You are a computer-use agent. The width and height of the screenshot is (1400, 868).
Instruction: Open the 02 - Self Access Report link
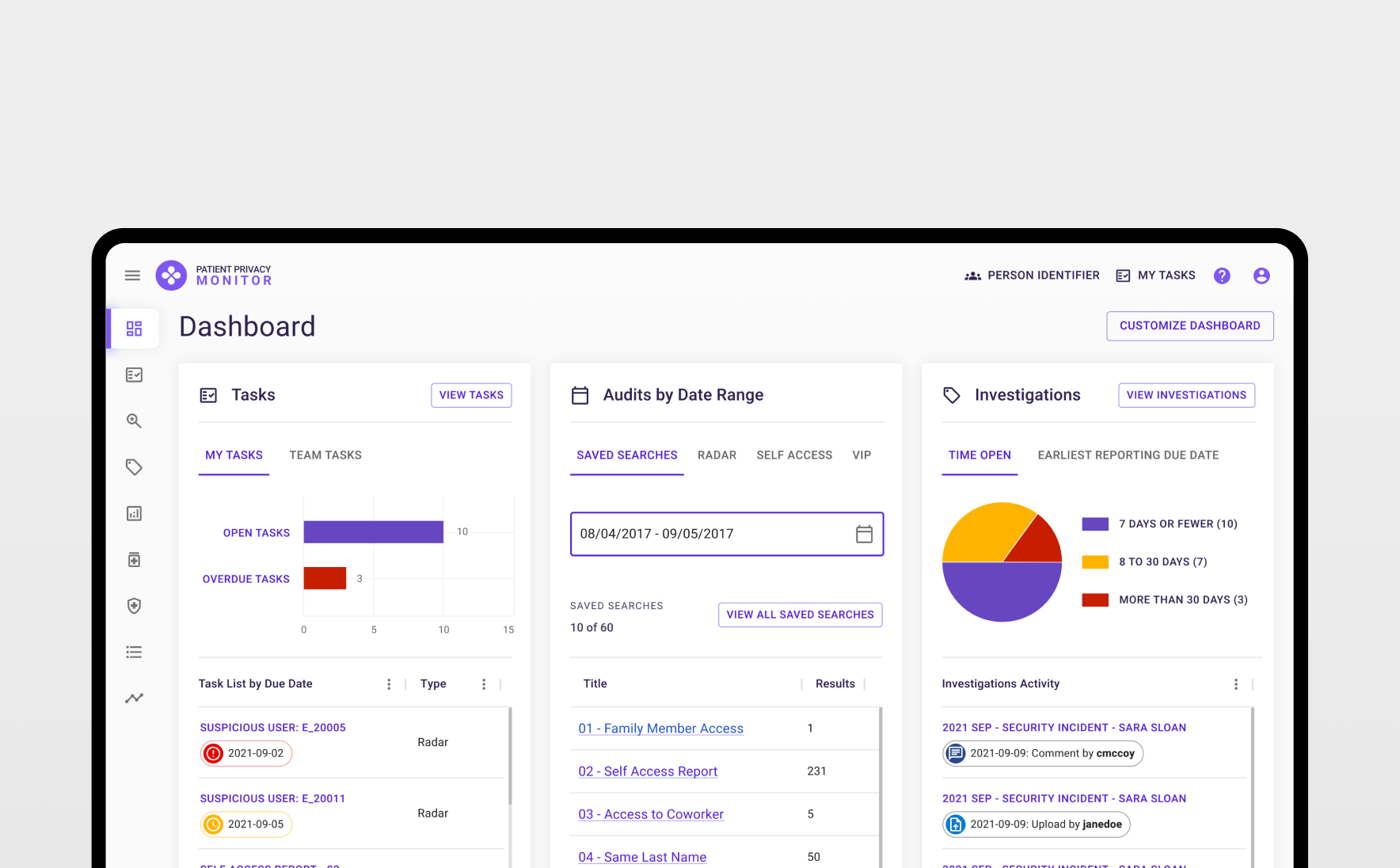click(x=648, y=771)
